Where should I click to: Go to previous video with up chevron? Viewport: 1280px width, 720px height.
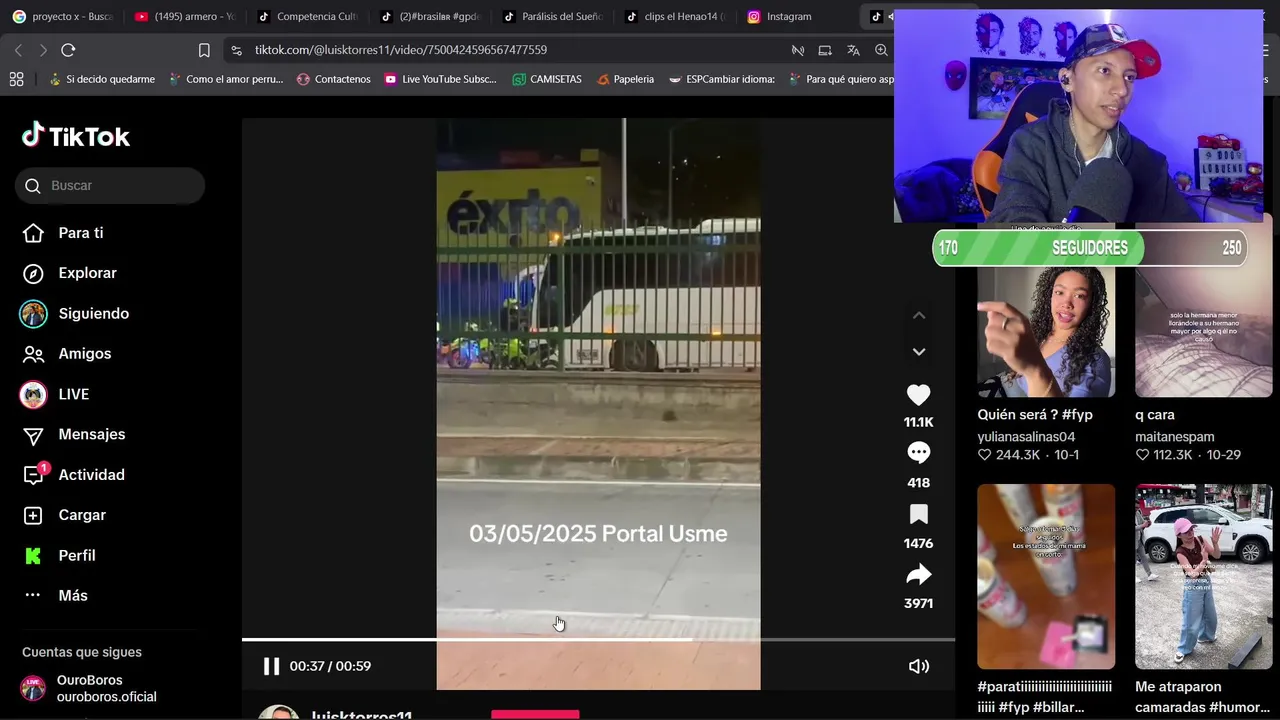click(x=919, y=315)
